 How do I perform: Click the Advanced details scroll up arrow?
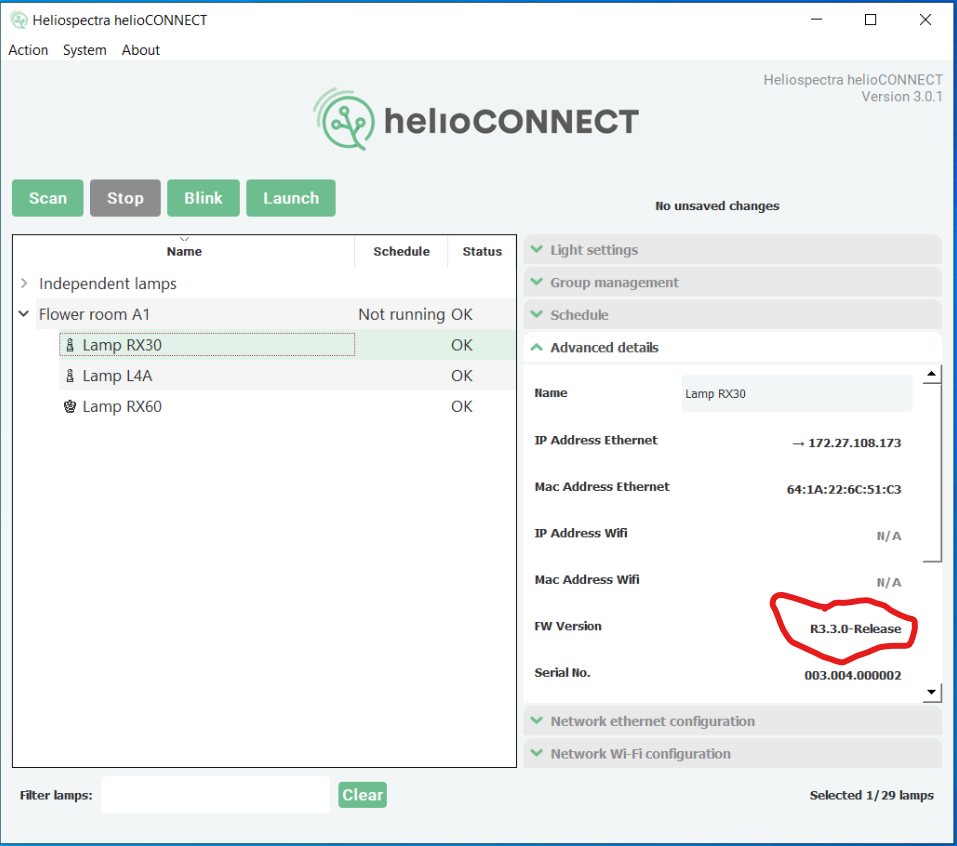pos(931,374)
